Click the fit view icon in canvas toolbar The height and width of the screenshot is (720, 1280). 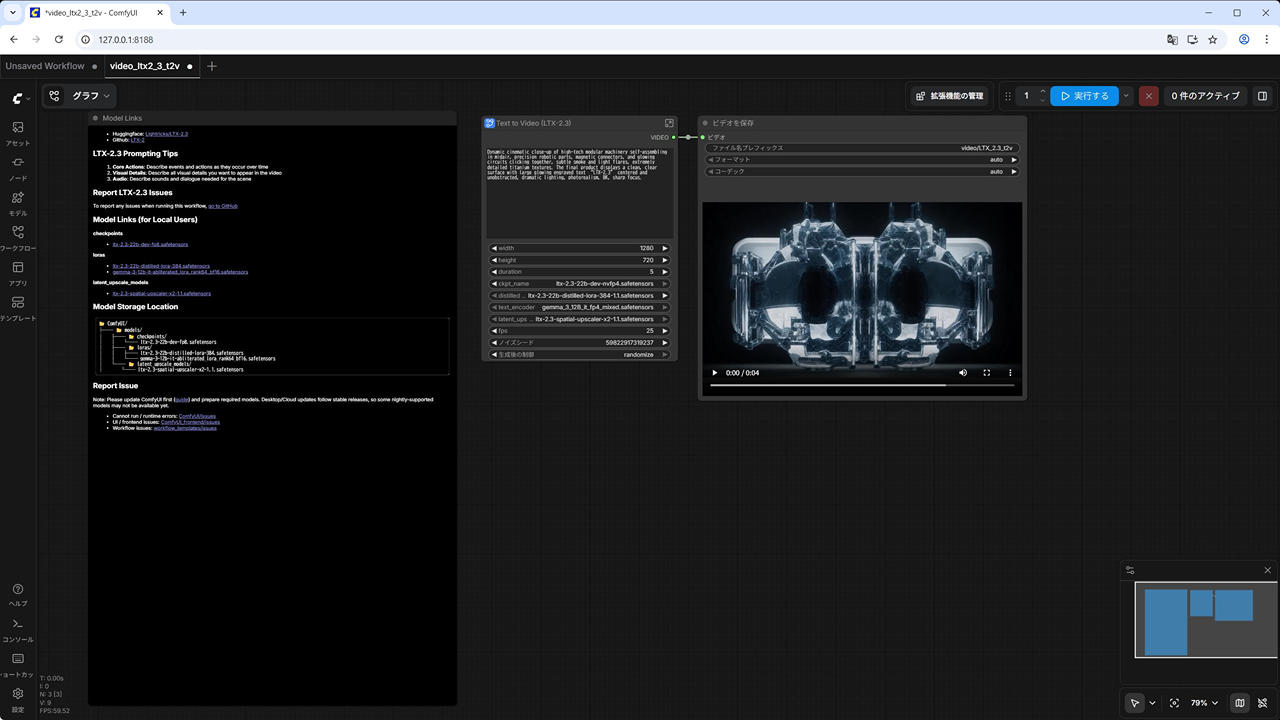pyautogui.click(x=1174, y=703)
